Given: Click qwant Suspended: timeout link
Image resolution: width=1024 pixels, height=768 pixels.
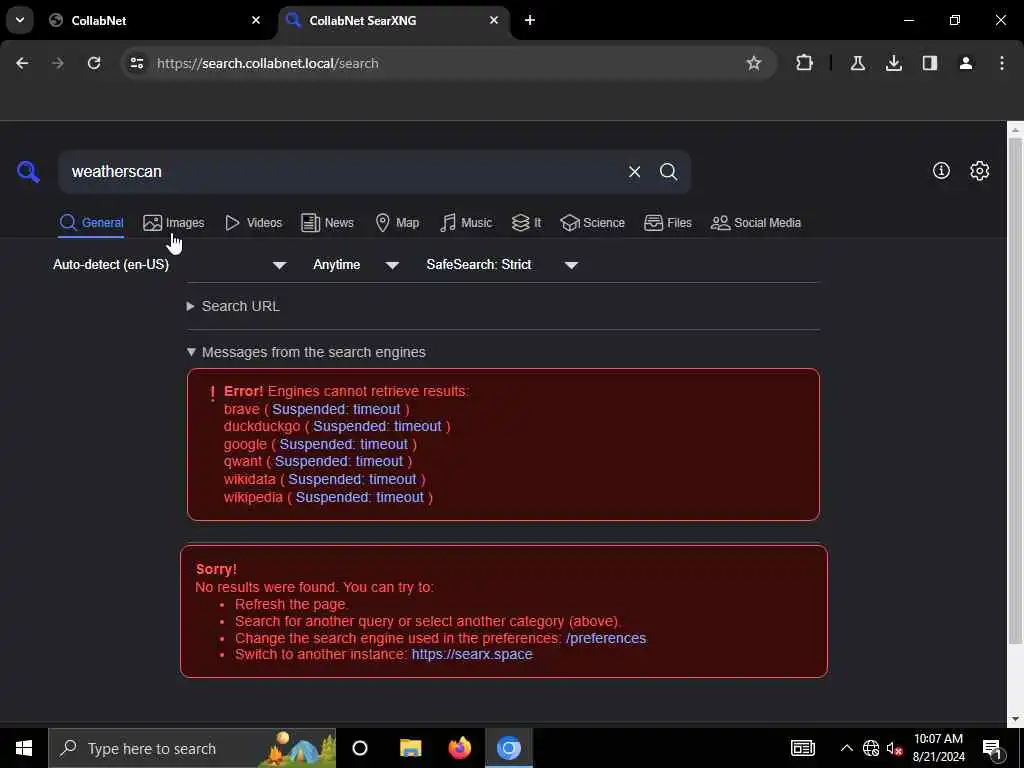Looking at the screenshot, I should (x=339, y=461).
